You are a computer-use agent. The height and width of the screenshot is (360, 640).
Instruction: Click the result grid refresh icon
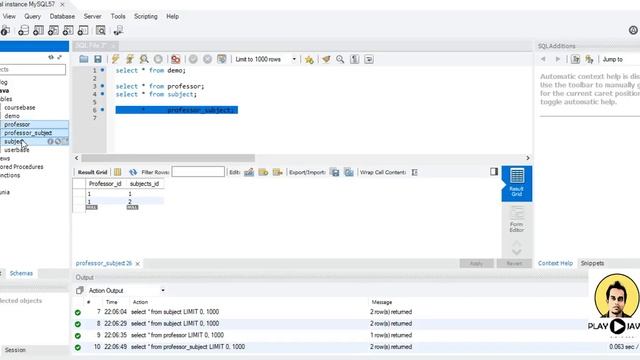133,172
